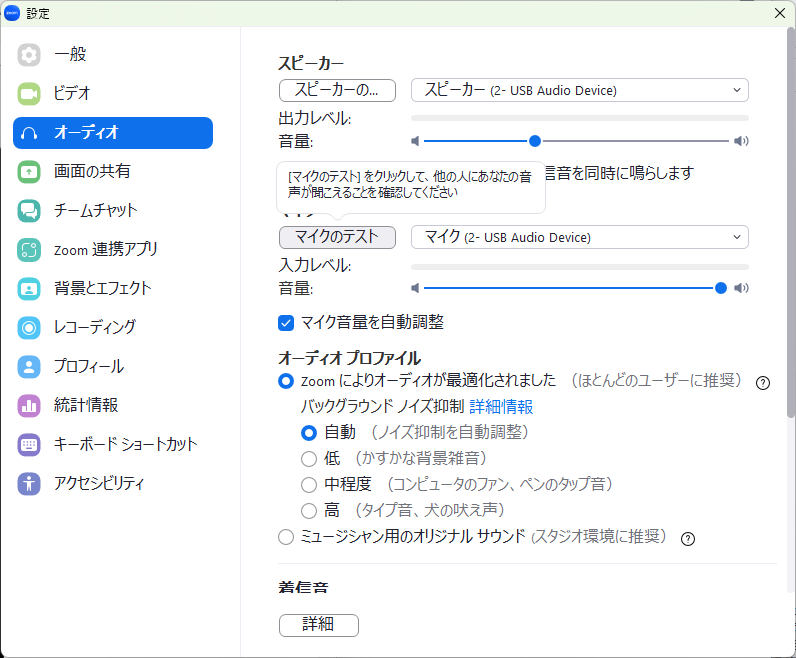Click the 出力レベル meter bar
This screenshot has height=658, width=796.
[580, 118]
